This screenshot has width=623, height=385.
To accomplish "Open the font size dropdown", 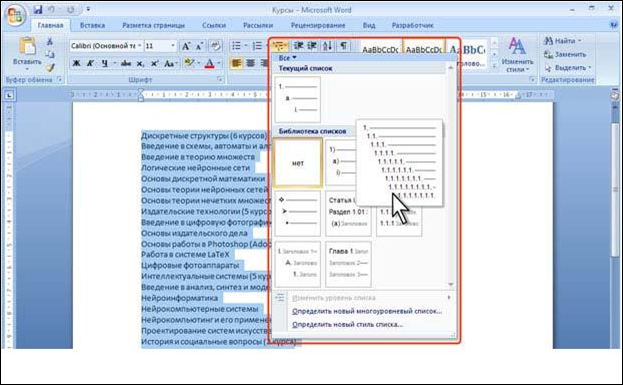I will [173, 46].
